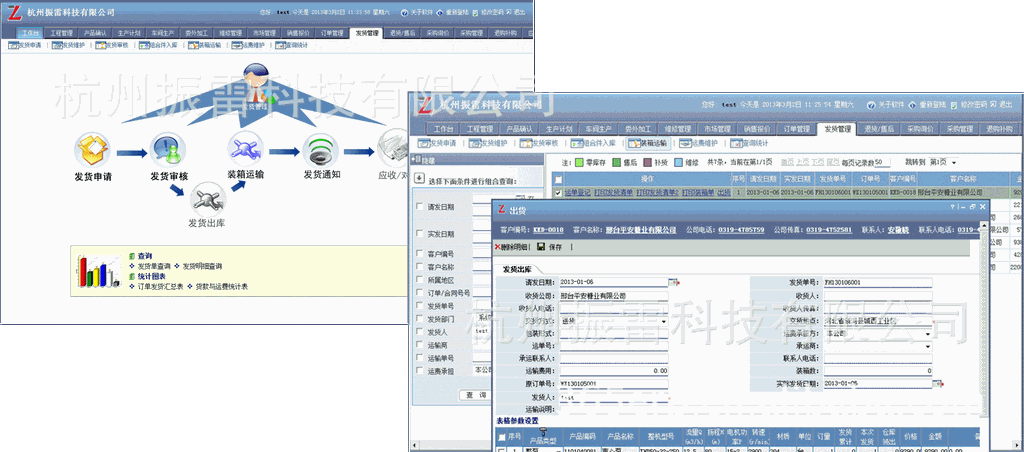Screen dimensions: 1024x452
Task: Open 查询统计 toolbar item in back window
Action: pos(292,46)
